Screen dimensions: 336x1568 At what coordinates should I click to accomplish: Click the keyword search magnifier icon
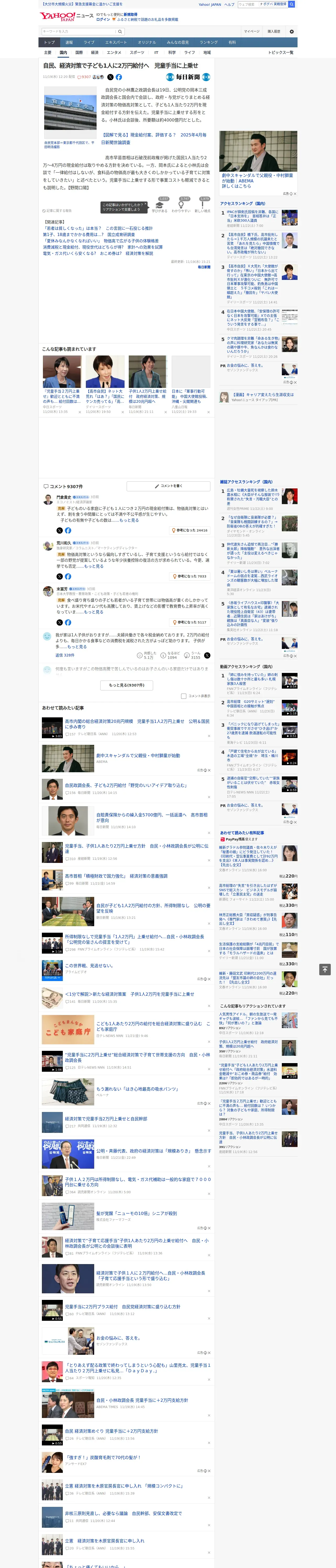120,32
